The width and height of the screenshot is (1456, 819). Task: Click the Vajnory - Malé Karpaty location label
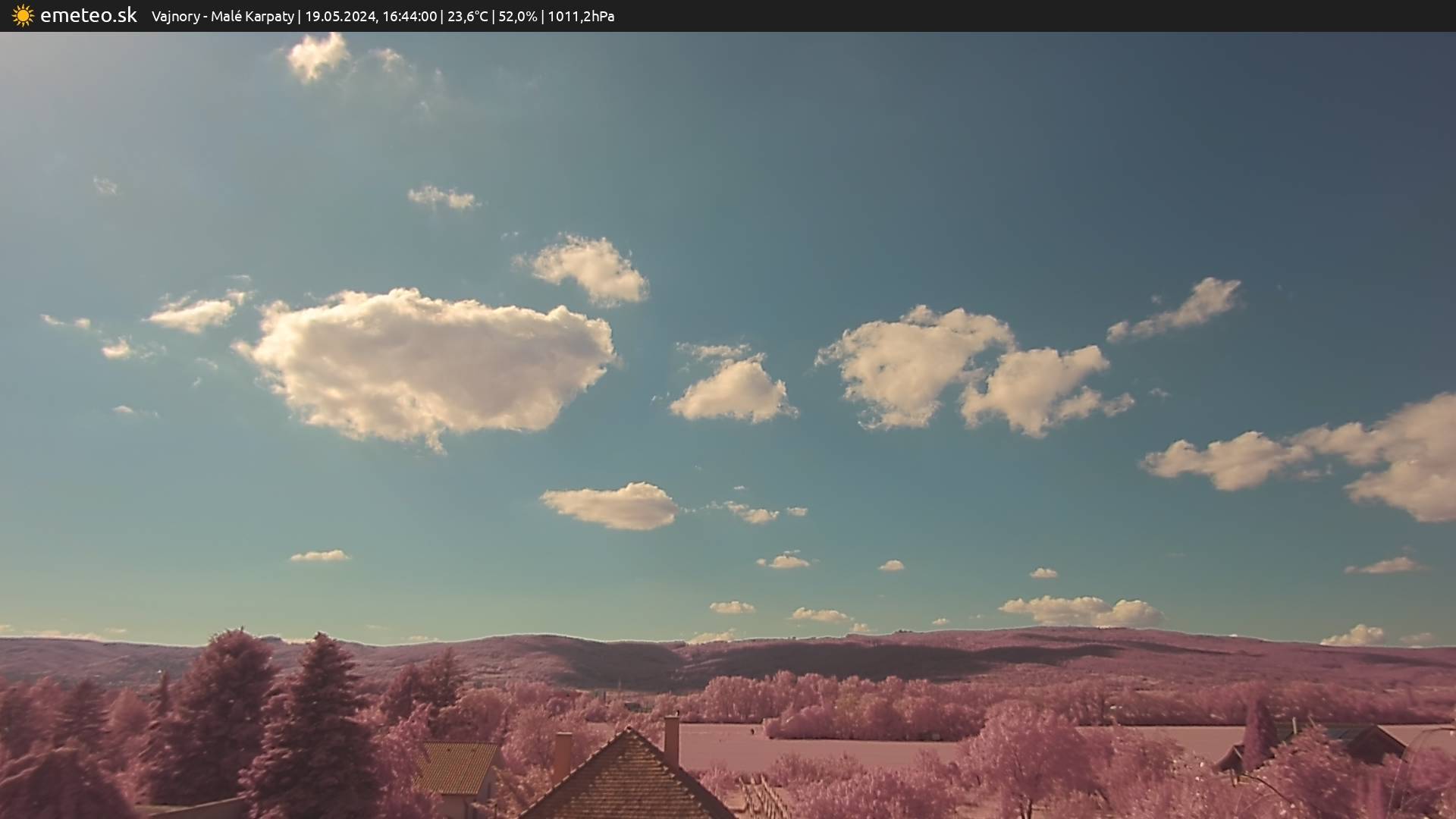pos(222,17)
